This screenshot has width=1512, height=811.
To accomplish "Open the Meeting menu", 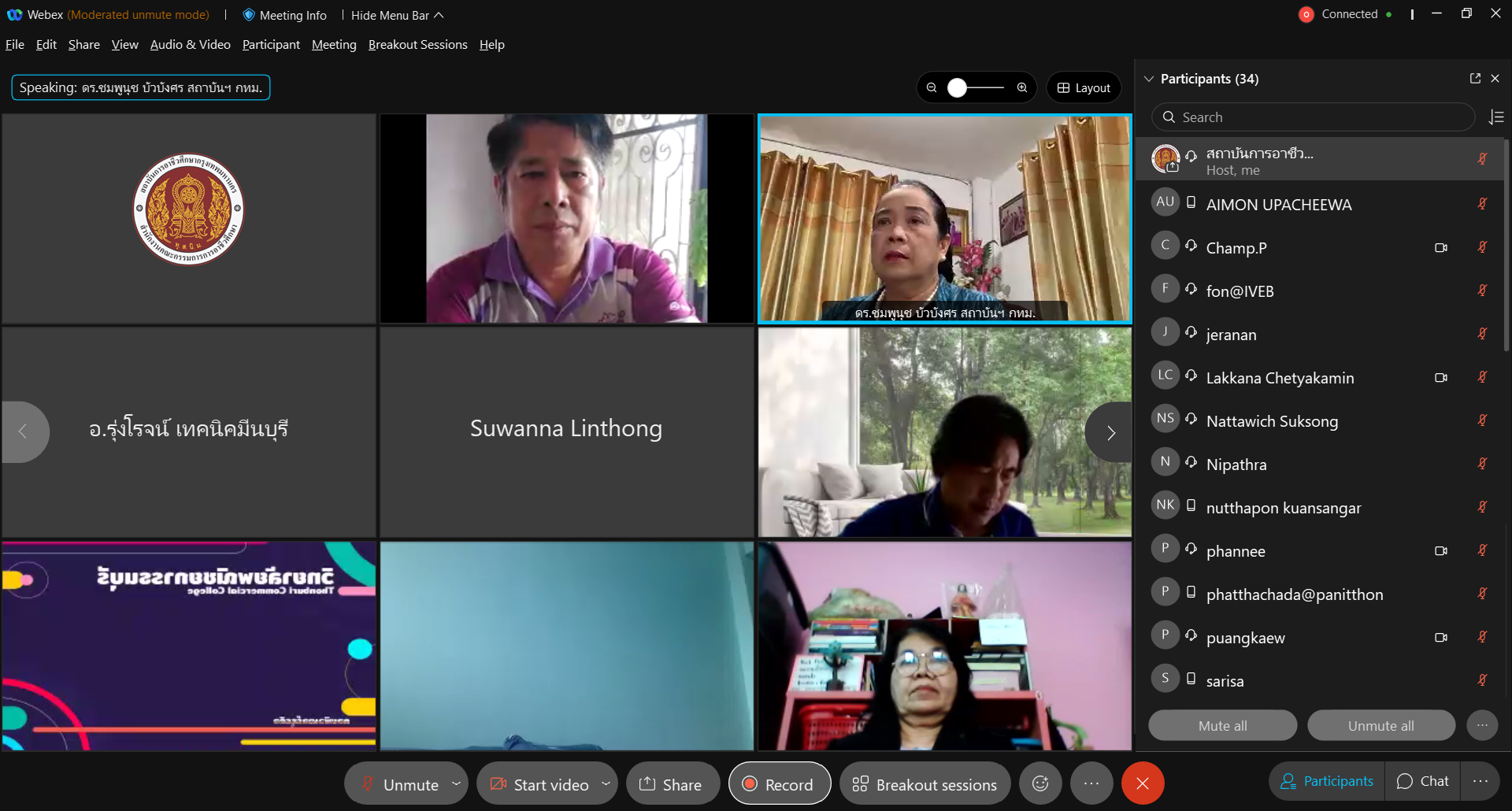I will [334, 45].
